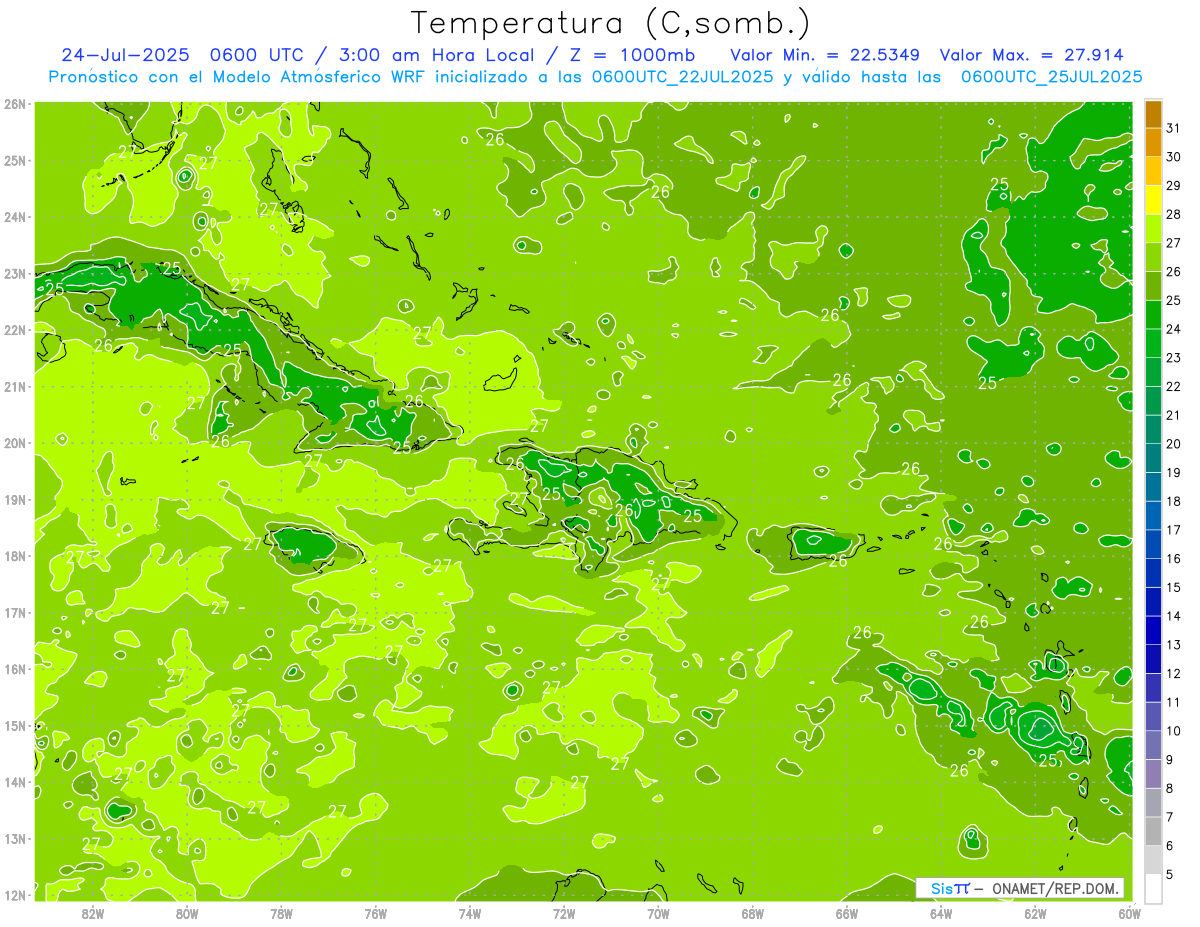Click the "0600UTC_25JUL2025" valid-until time
Viewport: 1200px width, 927px height.
(1051, 77)
